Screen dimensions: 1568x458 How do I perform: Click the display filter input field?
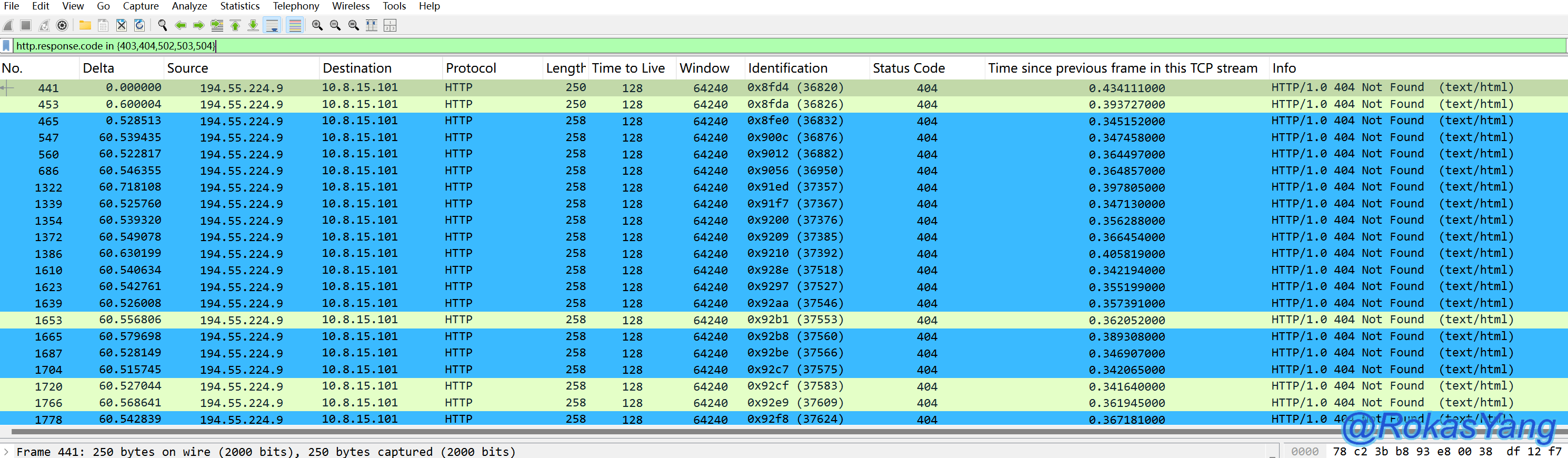(731, 46)
